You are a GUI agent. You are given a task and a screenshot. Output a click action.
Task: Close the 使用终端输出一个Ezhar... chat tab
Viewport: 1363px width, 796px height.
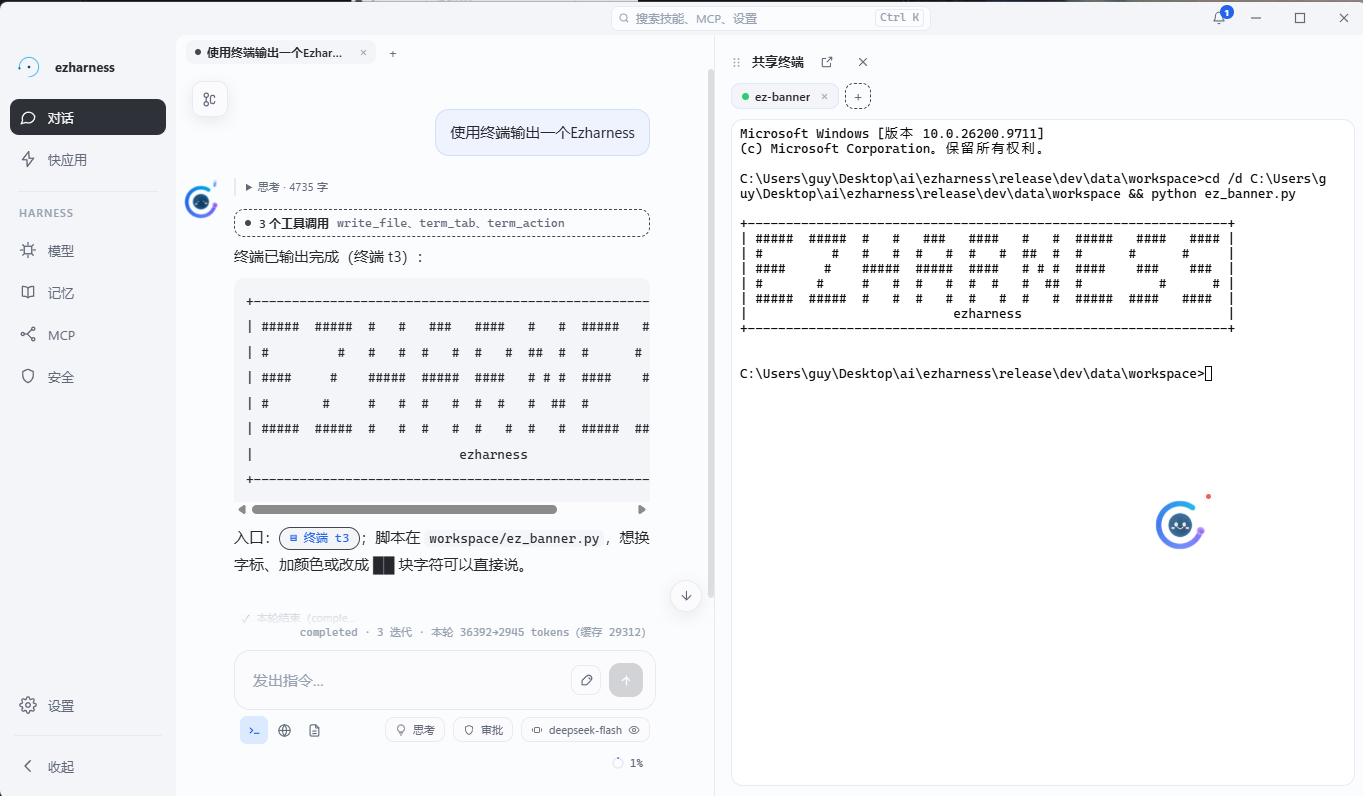point(363,53)
